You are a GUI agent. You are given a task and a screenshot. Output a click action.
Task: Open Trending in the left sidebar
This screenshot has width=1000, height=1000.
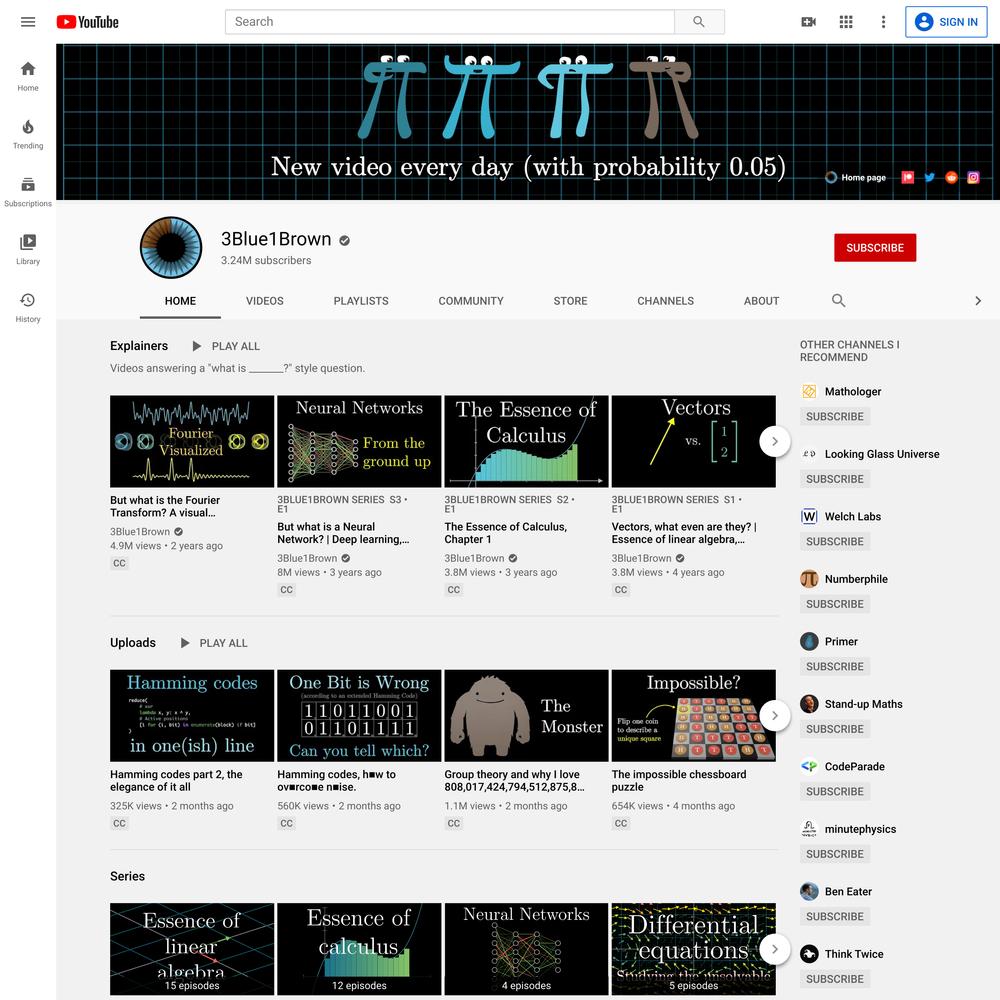28,134
